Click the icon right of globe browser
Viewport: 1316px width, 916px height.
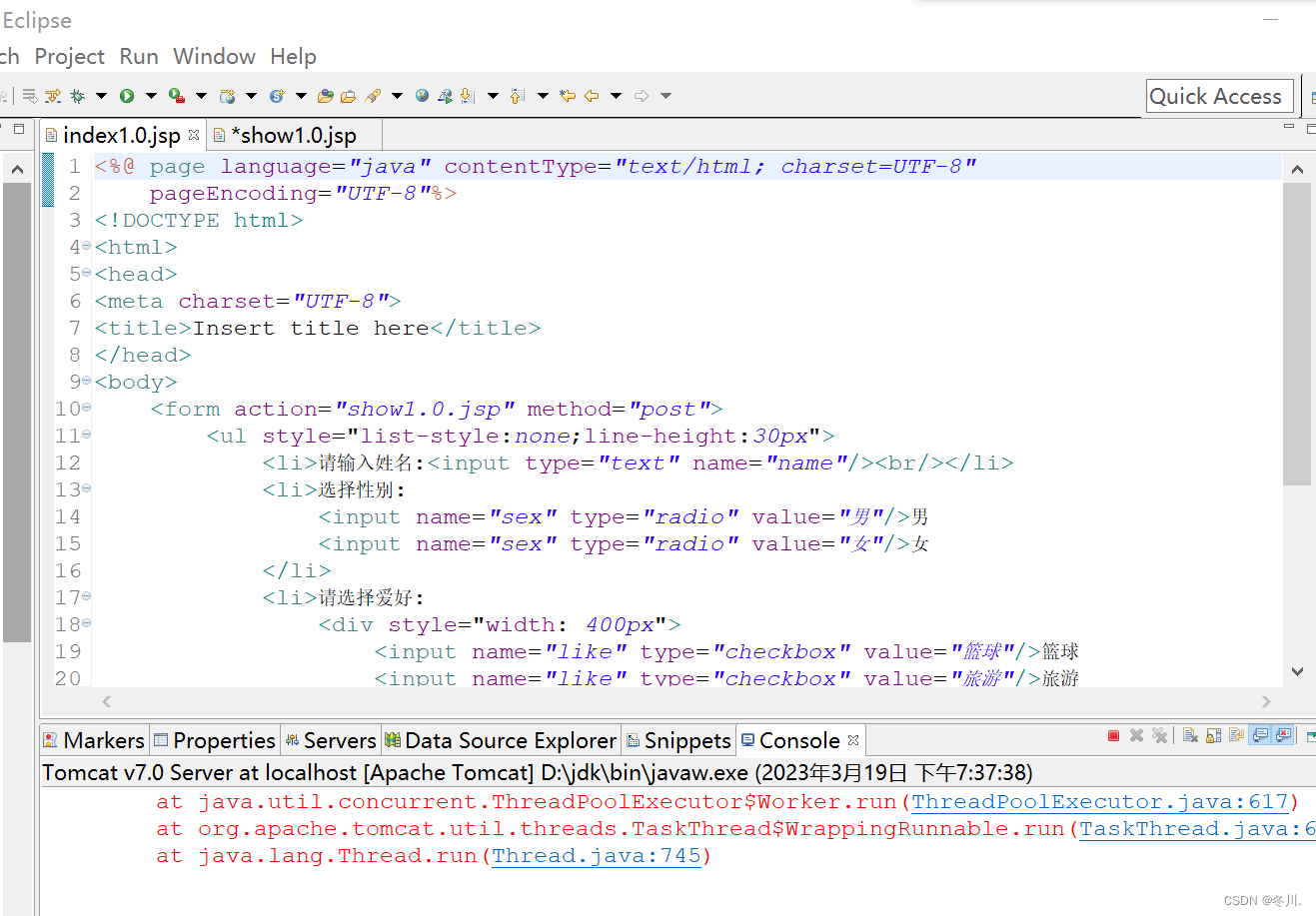[445, 96]
